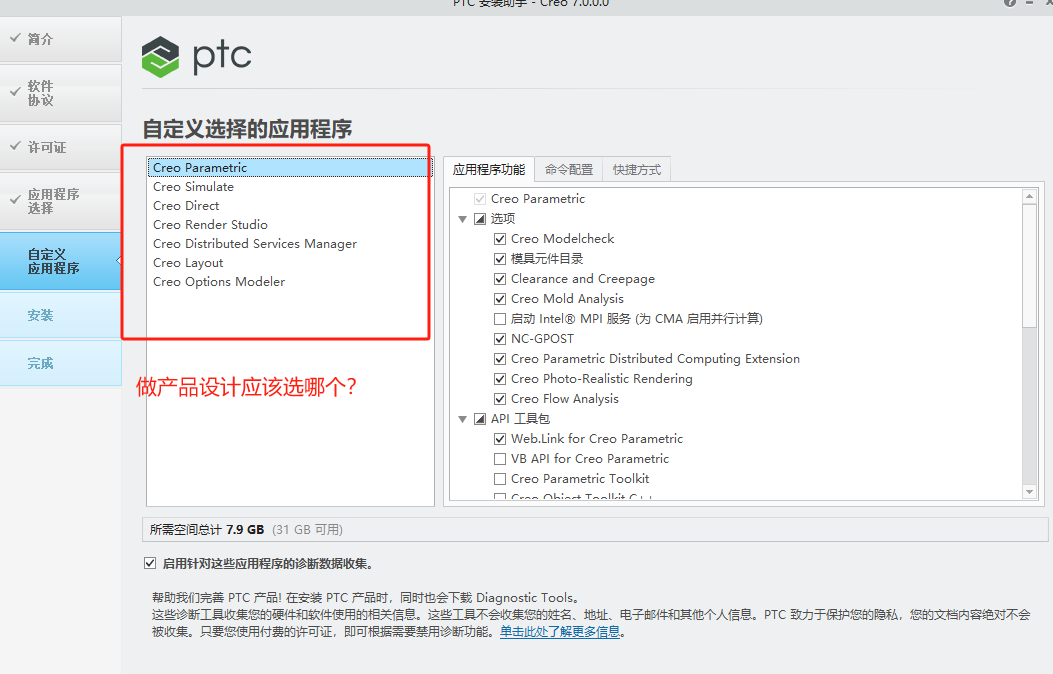Disable Creo Photo-Realistic Rendering
1053x674 pixels.
pos(499,378)
